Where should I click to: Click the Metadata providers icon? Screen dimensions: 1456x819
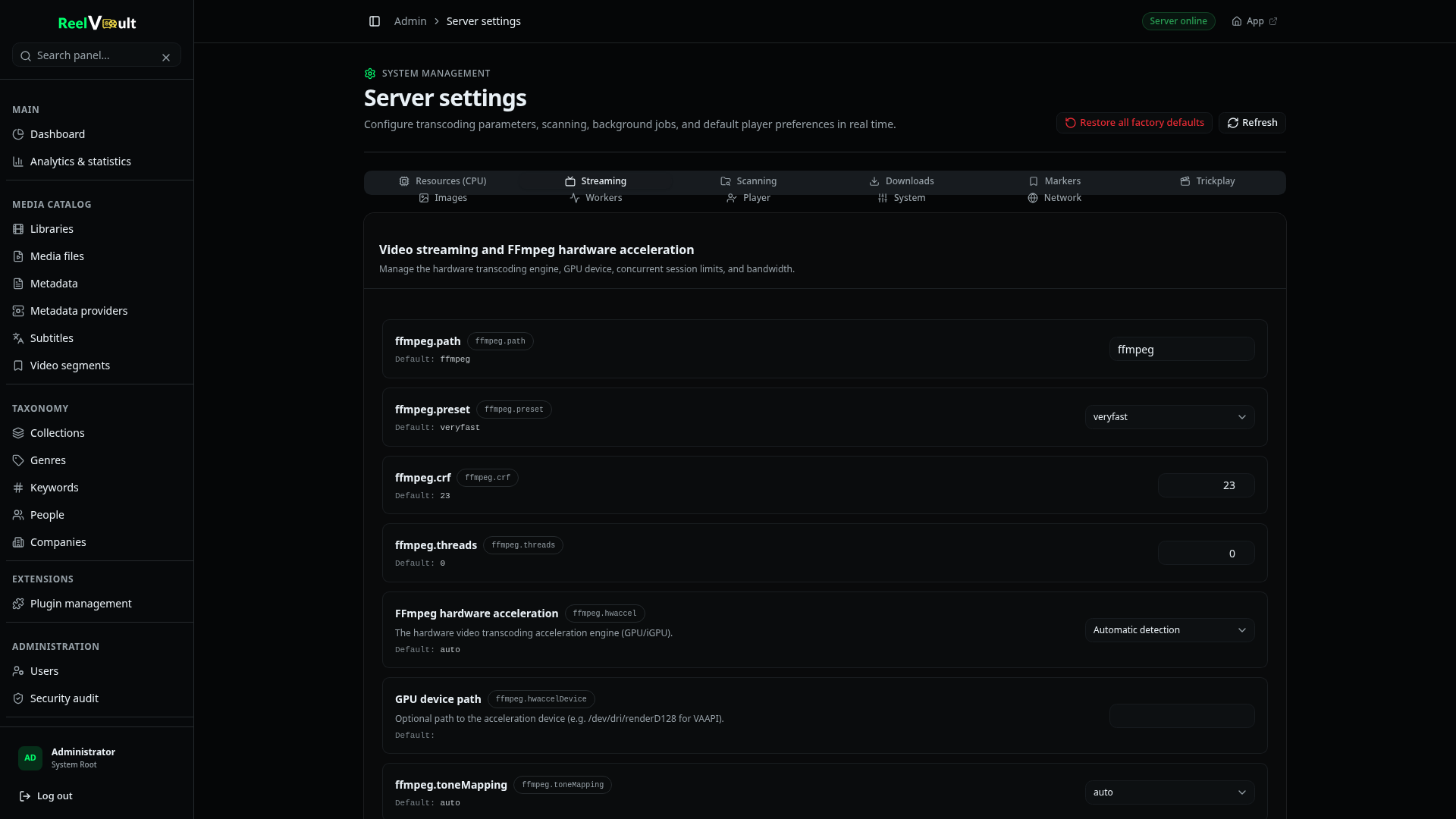pyautogui.click(x=18, y=311)
